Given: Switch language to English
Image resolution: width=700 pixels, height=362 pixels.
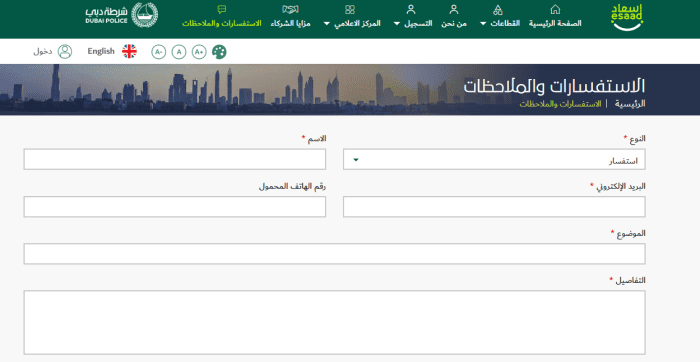Looking at the screenshot, I should tap(101, 51).
